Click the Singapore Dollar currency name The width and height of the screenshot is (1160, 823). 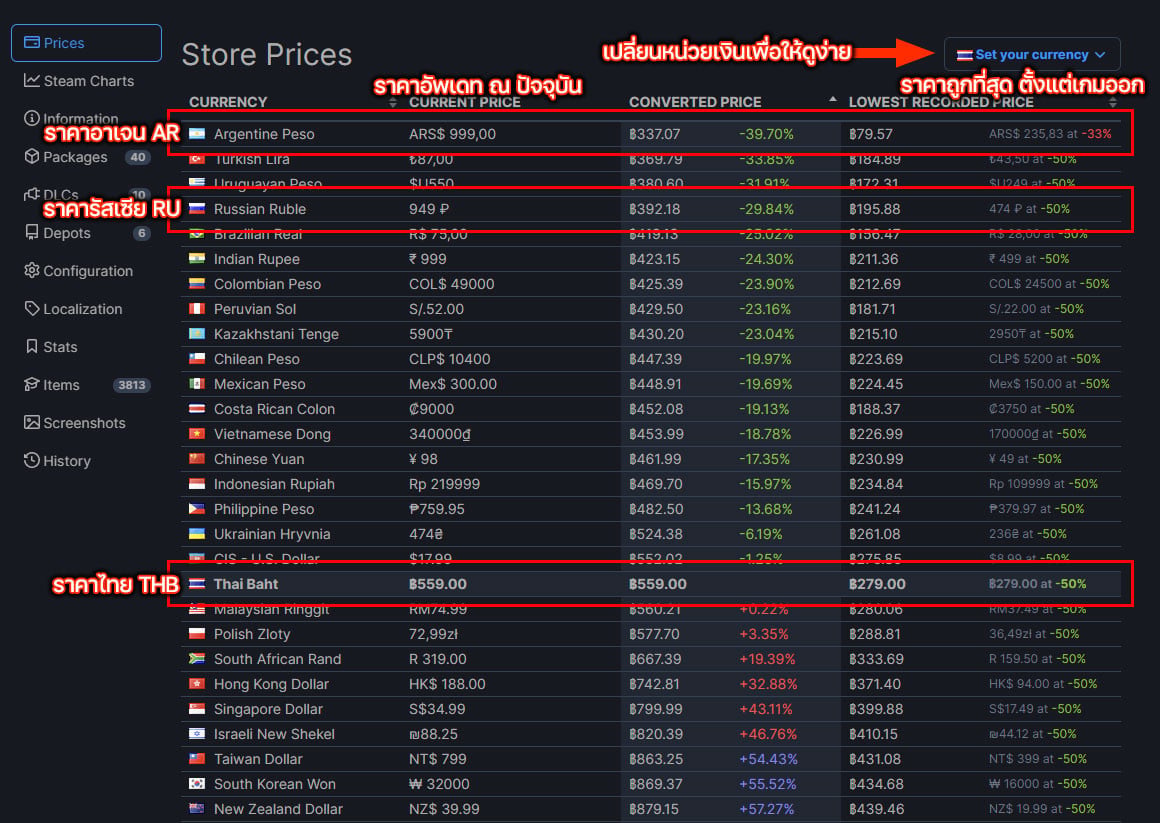click(268, 709)
